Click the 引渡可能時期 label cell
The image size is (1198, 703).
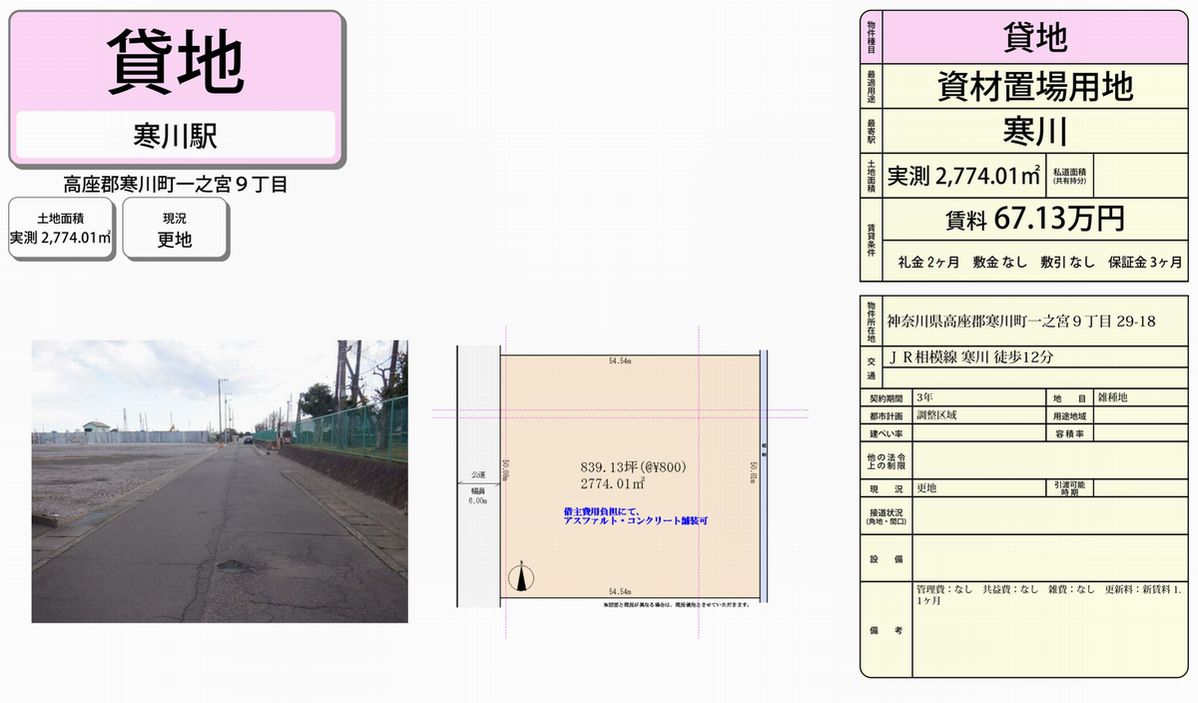pyautogui.click(x=1070, y=488)
